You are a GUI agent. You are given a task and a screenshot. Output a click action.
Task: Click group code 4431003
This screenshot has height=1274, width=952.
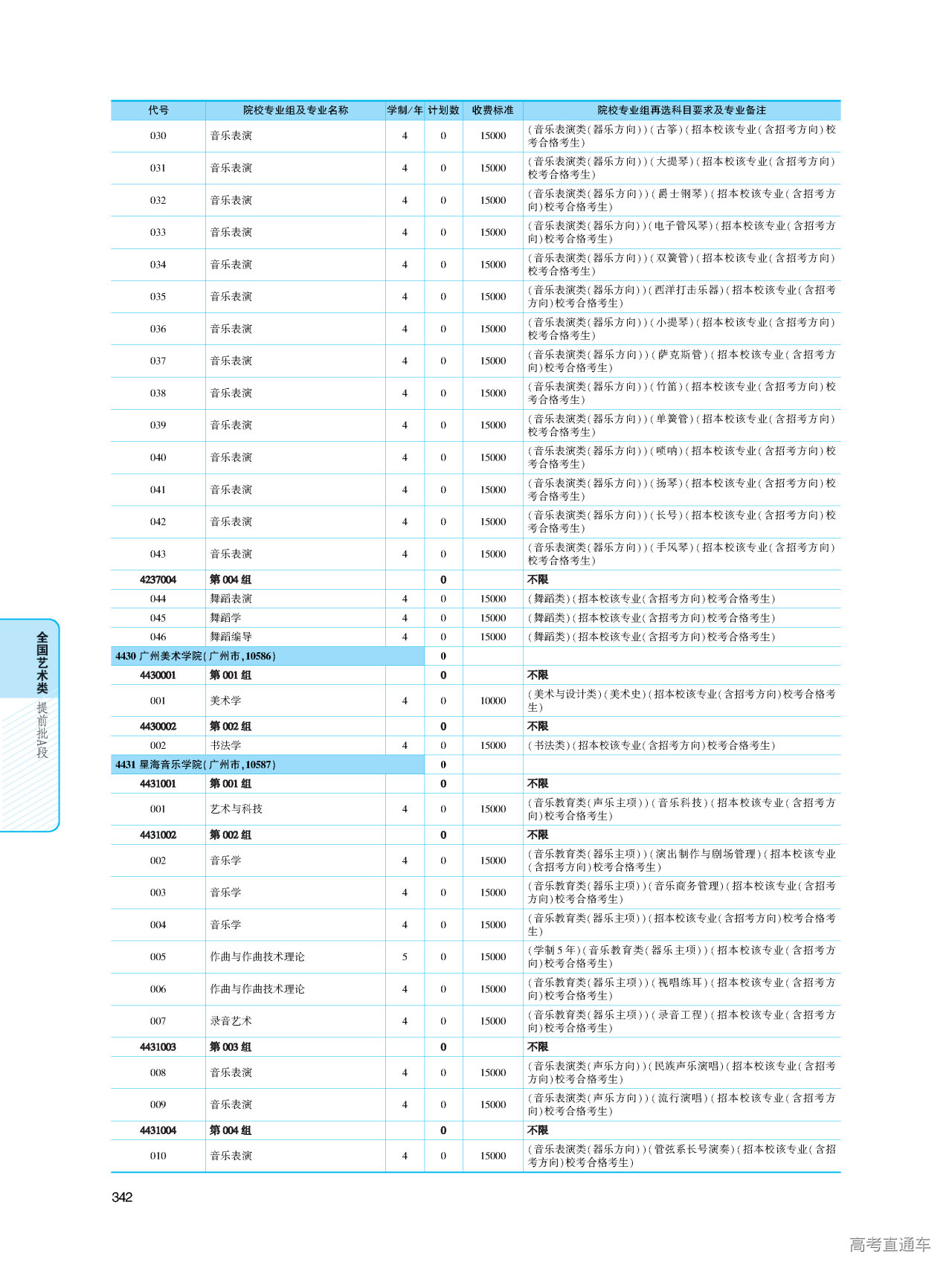pos(158,1046)
